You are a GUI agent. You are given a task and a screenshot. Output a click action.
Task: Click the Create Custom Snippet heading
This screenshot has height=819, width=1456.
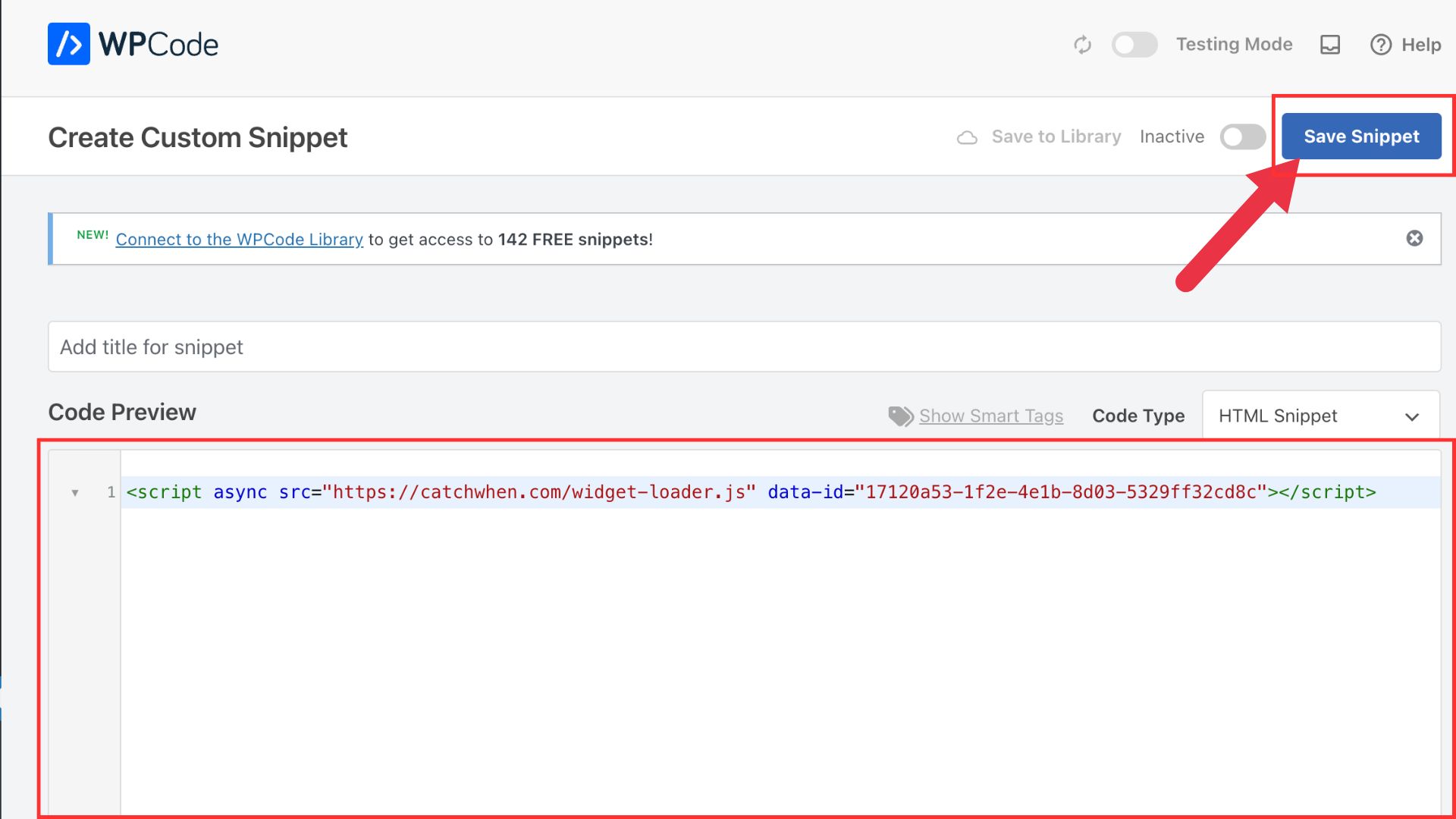point(198,137)
